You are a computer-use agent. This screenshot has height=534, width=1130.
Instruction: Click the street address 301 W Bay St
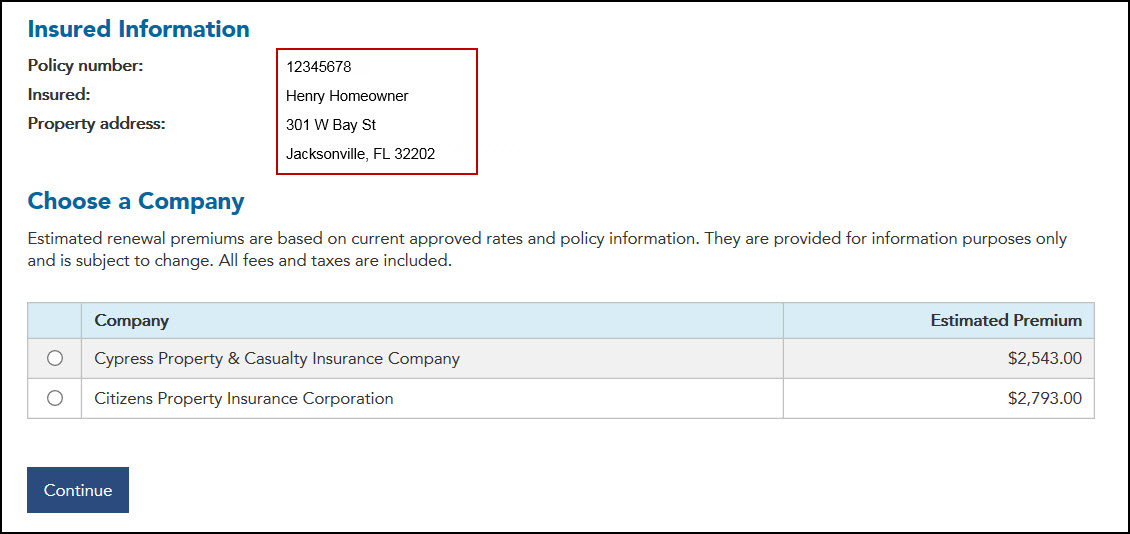point(331,125)
